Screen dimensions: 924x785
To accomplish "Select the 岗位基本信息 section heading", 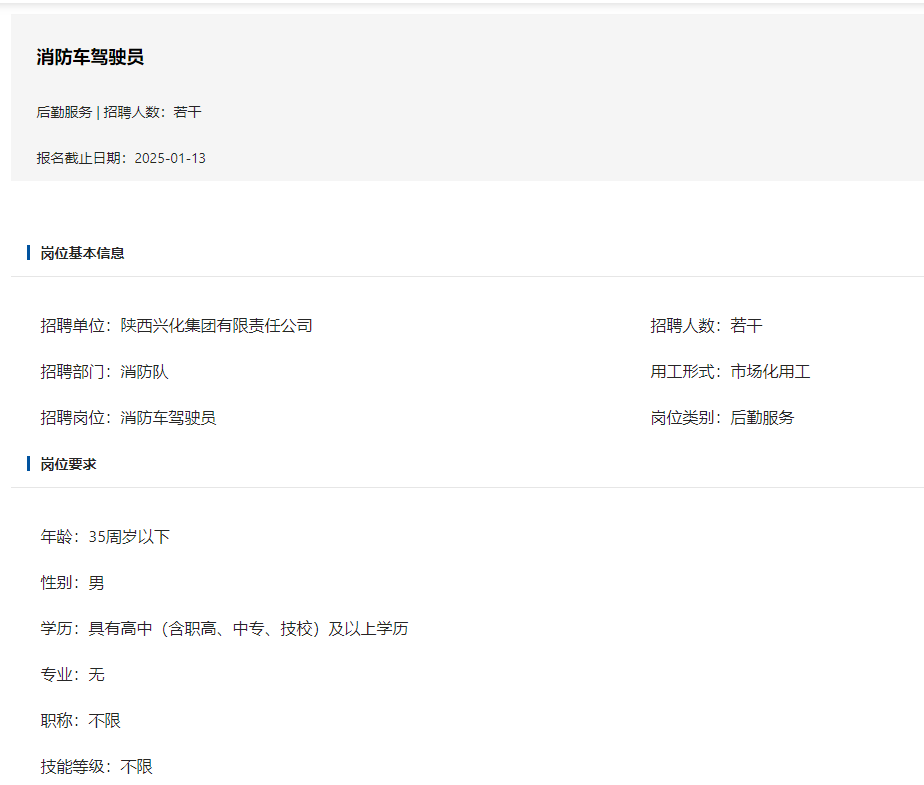I will (x=82, y=253).
